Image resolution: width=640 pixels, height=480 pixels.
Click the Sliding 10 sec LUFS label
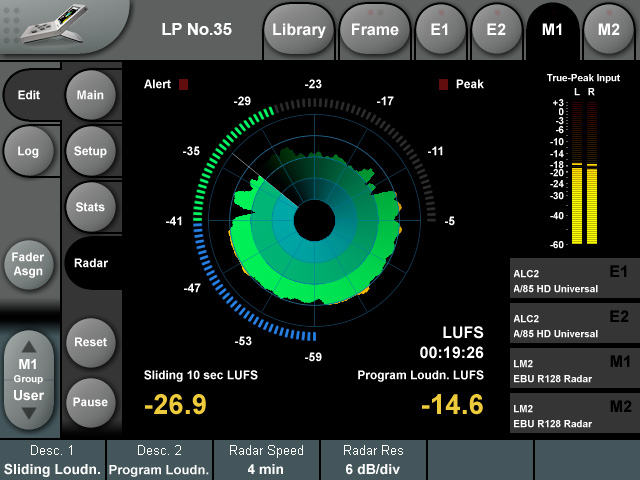pyautogui.click(x=201, y=375)
